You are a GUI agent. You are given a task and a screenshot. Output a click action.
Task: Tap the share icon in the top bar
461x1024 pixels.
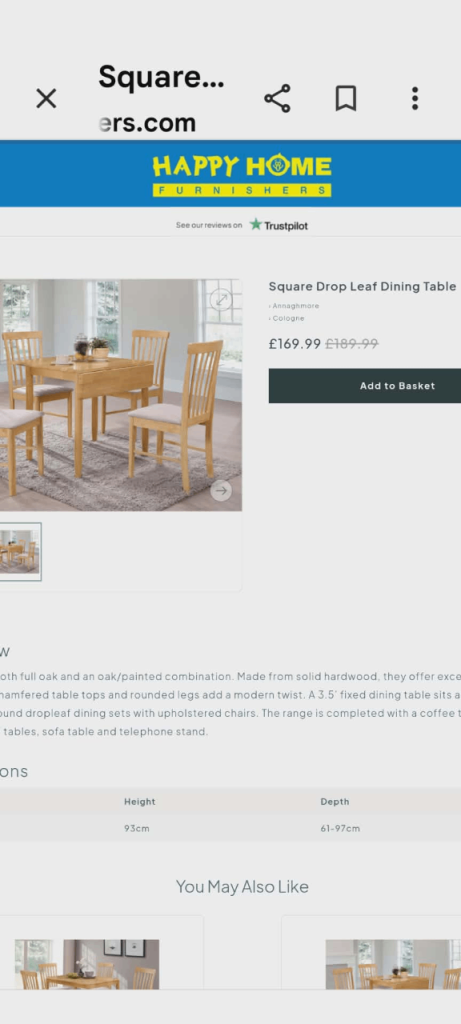coord(277,99)
